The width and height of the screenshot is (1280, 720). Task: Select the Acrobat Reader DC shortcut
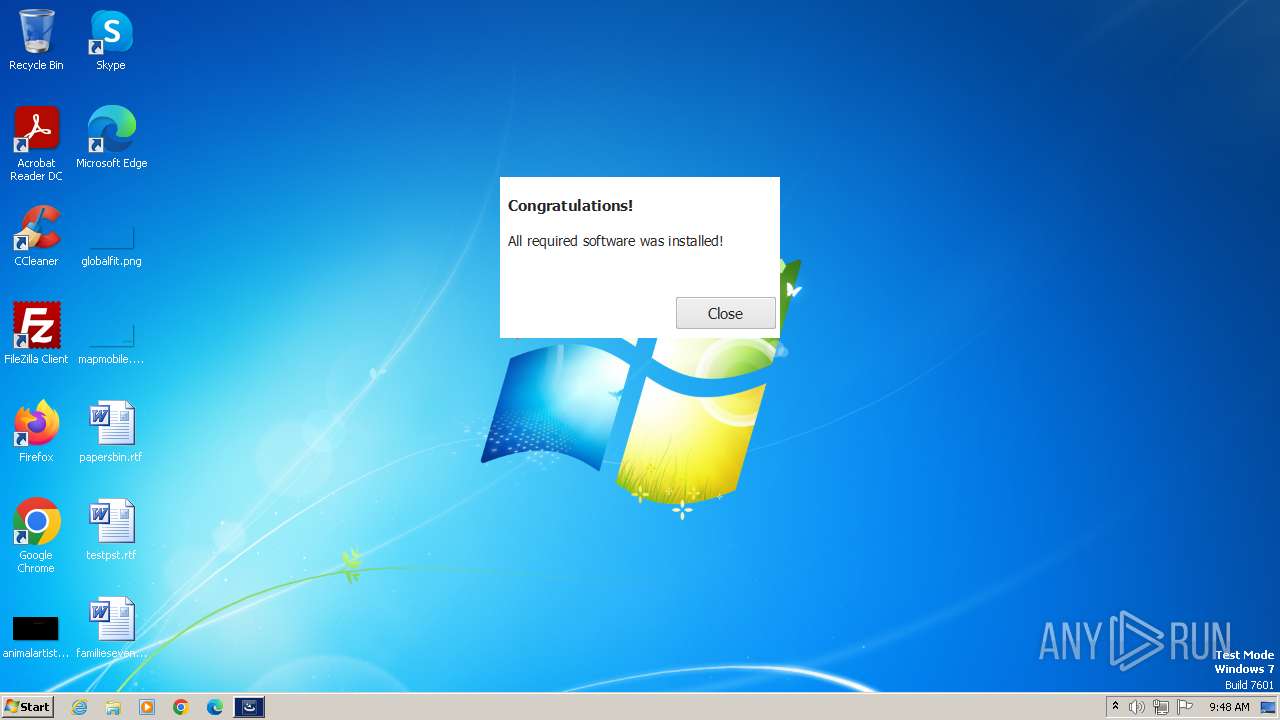[36, 144]
